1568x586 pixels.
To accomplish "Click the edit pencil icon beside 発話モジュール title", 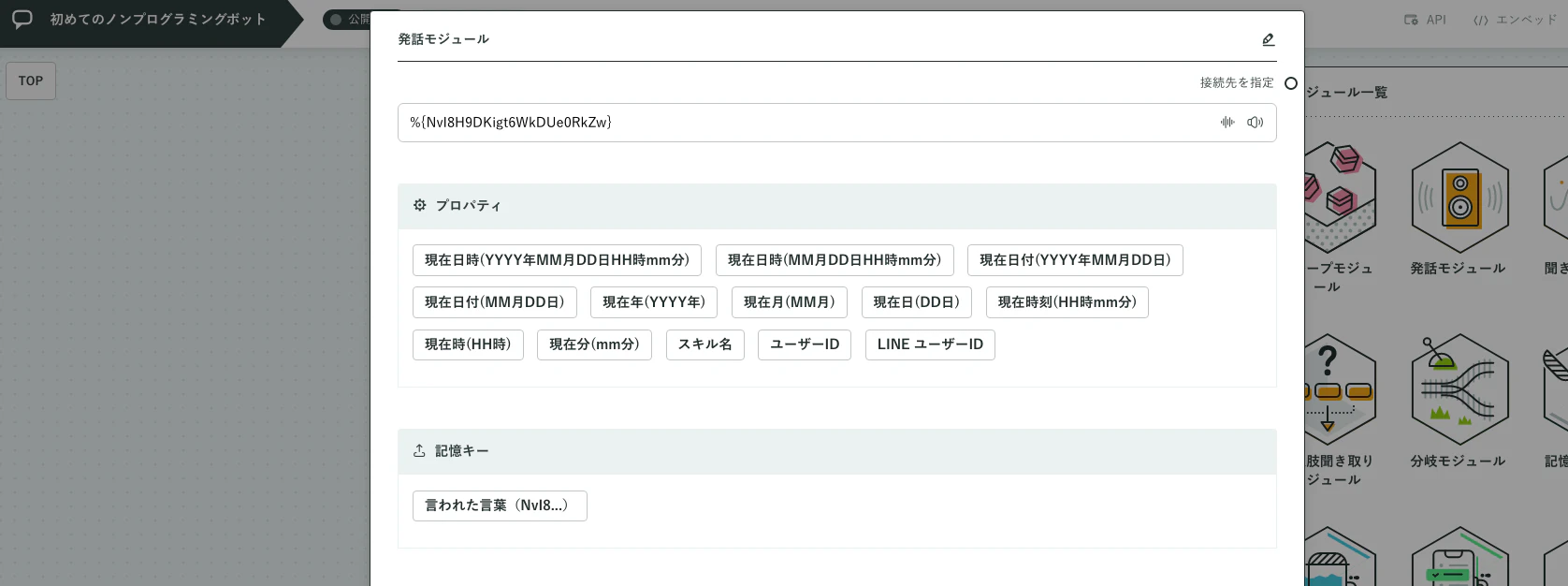I will pos(1269,39).
